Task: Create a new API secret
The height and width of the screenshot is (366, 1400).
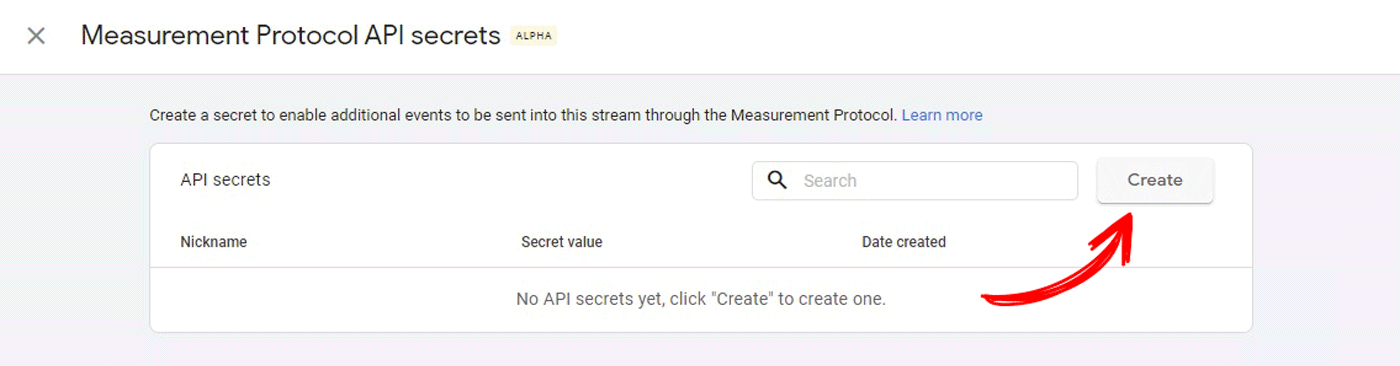Action: pos(1155,180)
